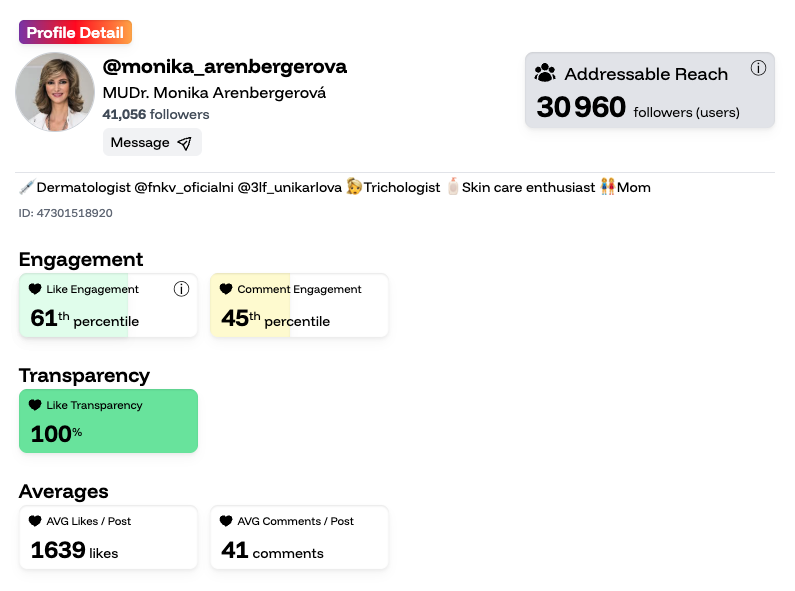
Task: Click the heart icon on AVG Likes / Post
Action: coord(35,521)
